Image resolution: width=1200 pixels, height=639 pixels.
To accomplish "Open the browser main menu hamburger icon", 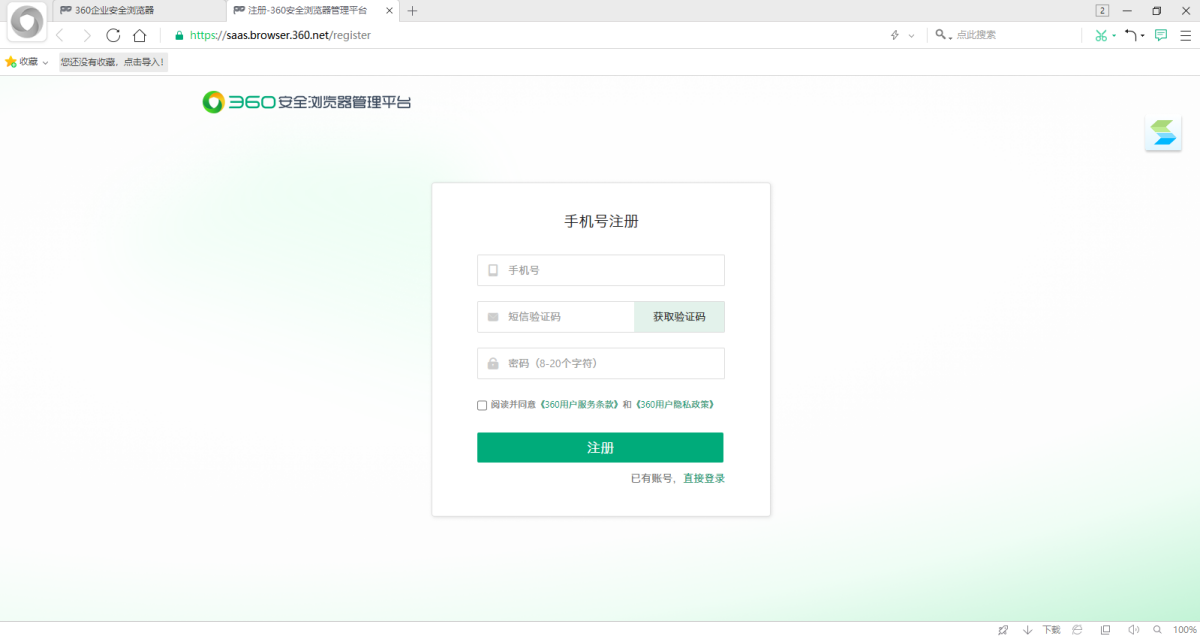I will [x=1186, y=35].
